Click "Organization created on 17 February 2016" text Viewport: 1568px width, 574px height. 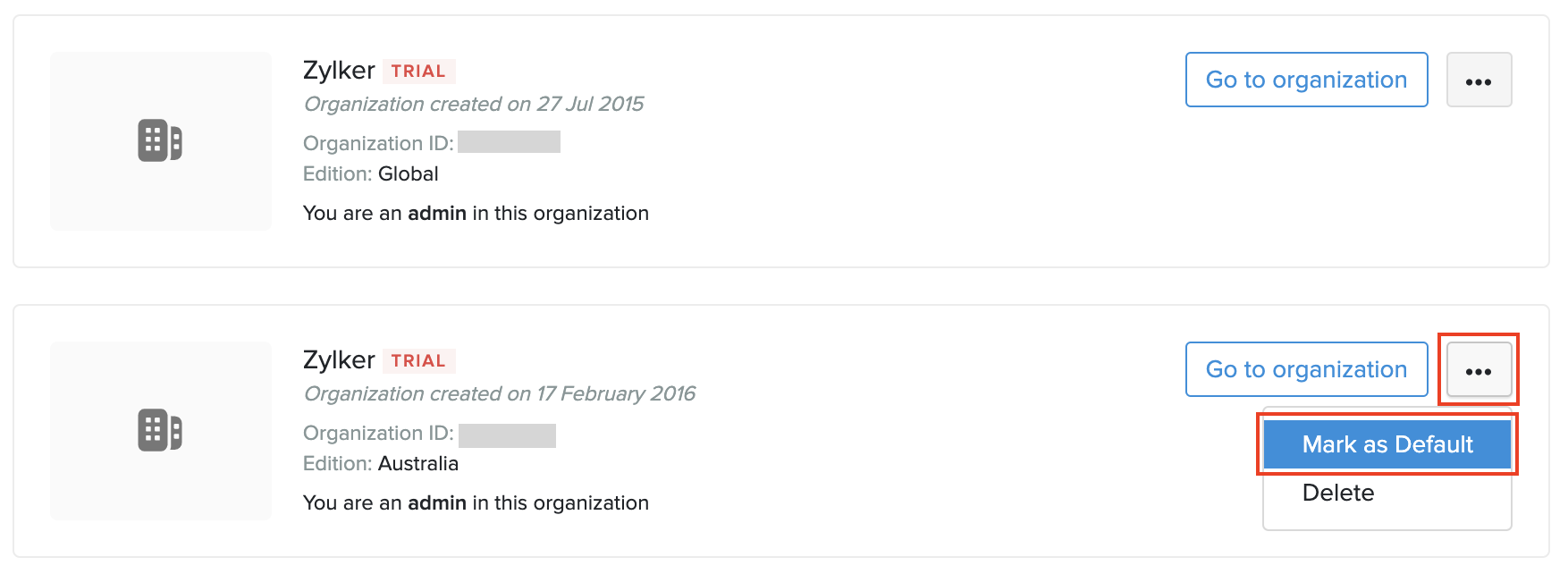pyautogui.click(x=499, y=394)
